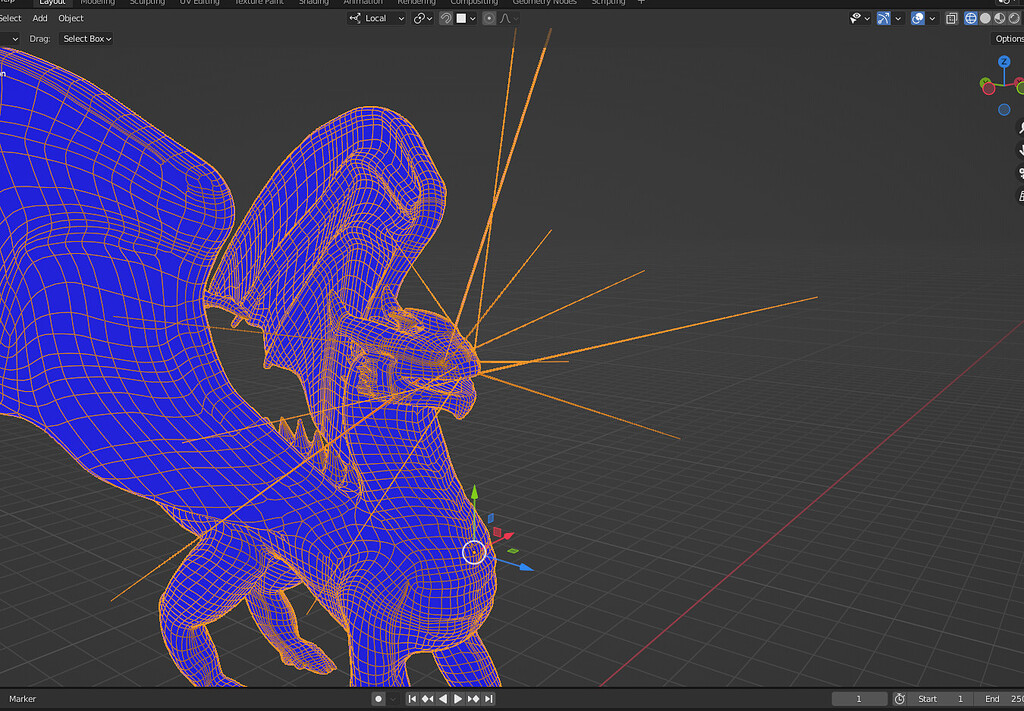Click the proportional editing falloff curve icon
The width and height of the screenshot is (1024, 711).
[505, 18]
